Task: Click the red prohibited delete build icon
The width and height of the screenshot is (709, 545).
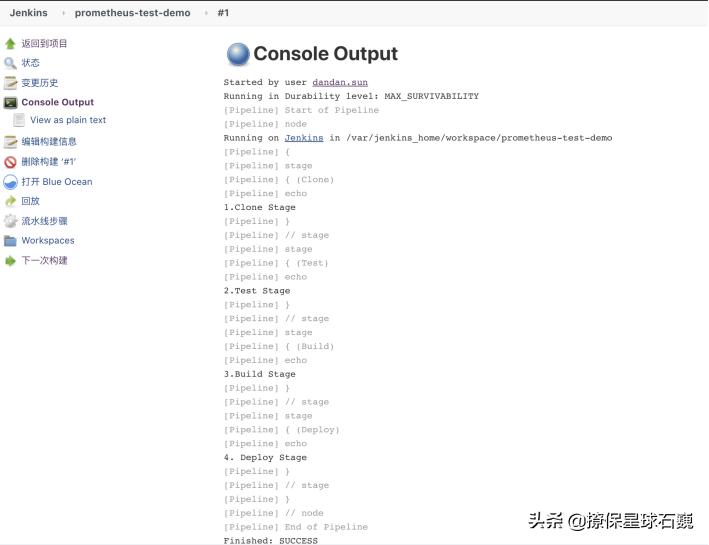Action: click(x=10, y=162)
